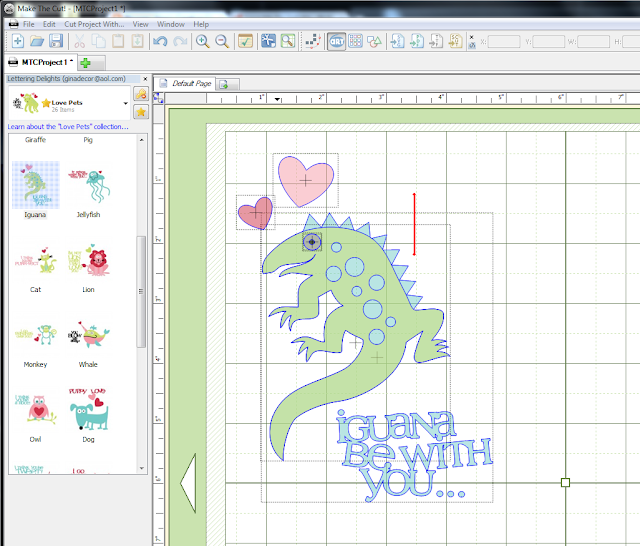Select the Whale thumbnail
The image size is (640, 546).
tap(89, 335)
